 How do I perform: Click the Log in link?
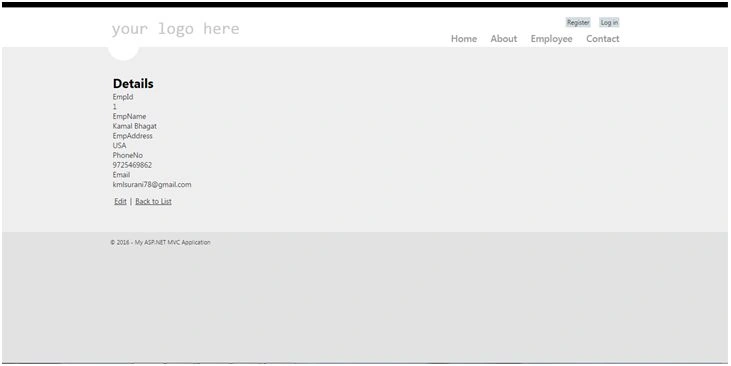click(609, 22)
